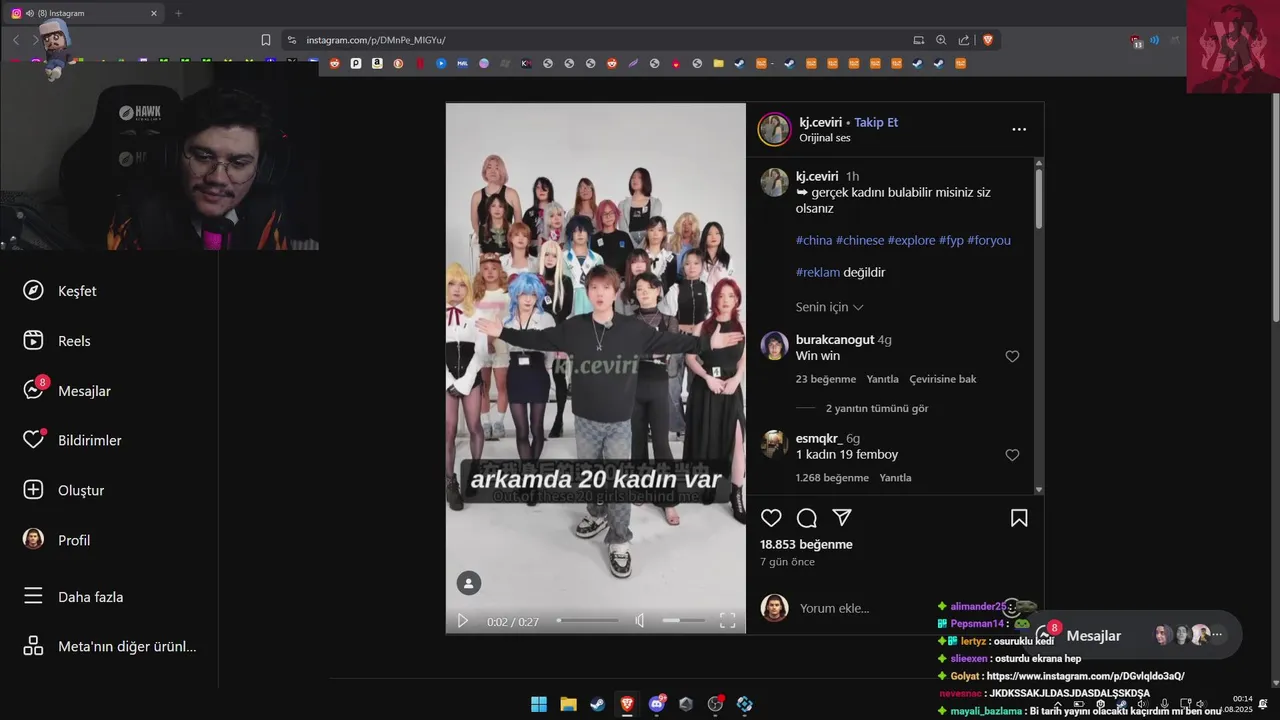Click browser share page icon
Viewport: 1280px width, 720px height.
click(x=964, y=40)
